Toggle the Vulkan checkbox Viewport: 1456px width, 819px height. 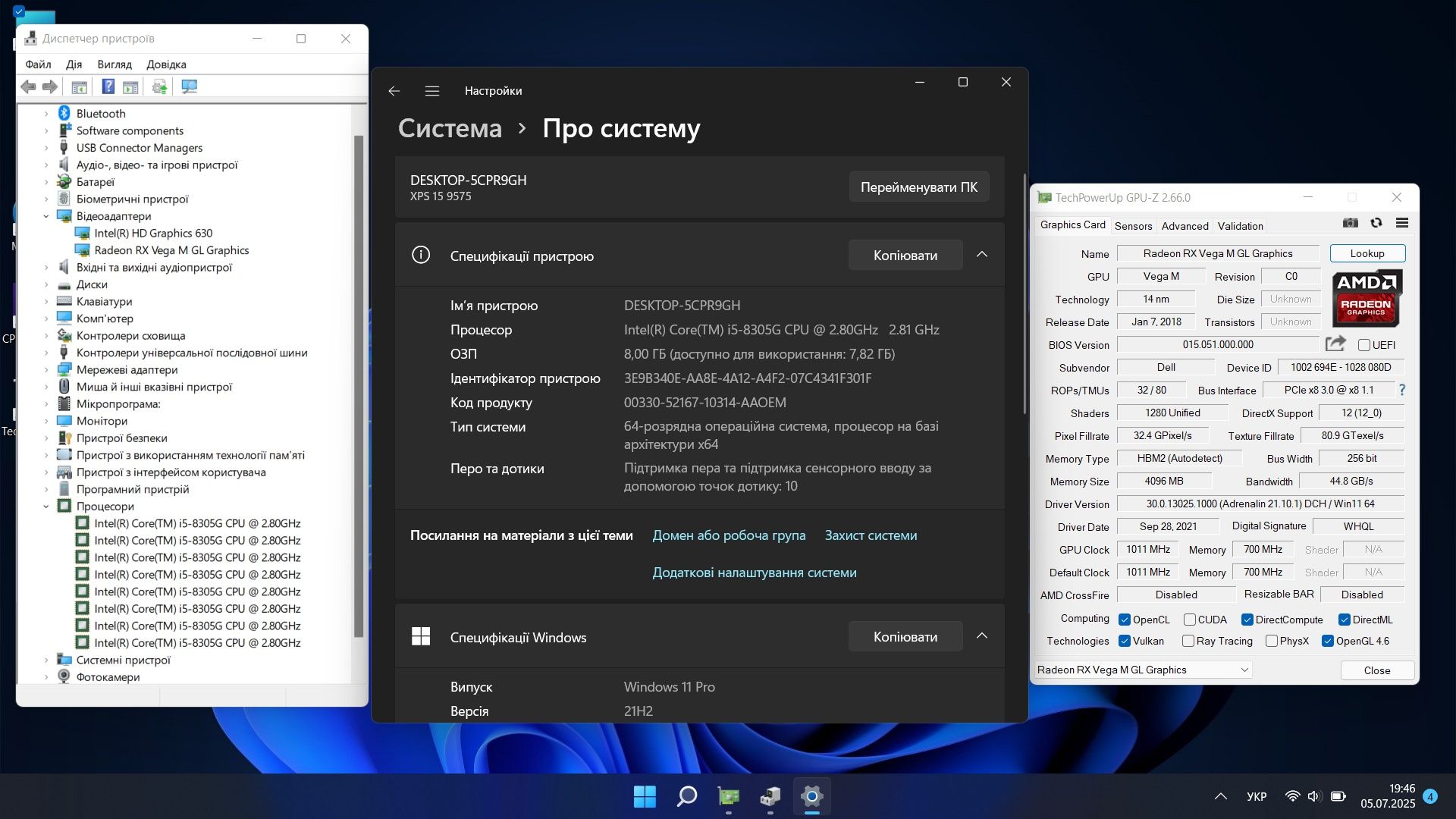click(x=1125, y=641)
